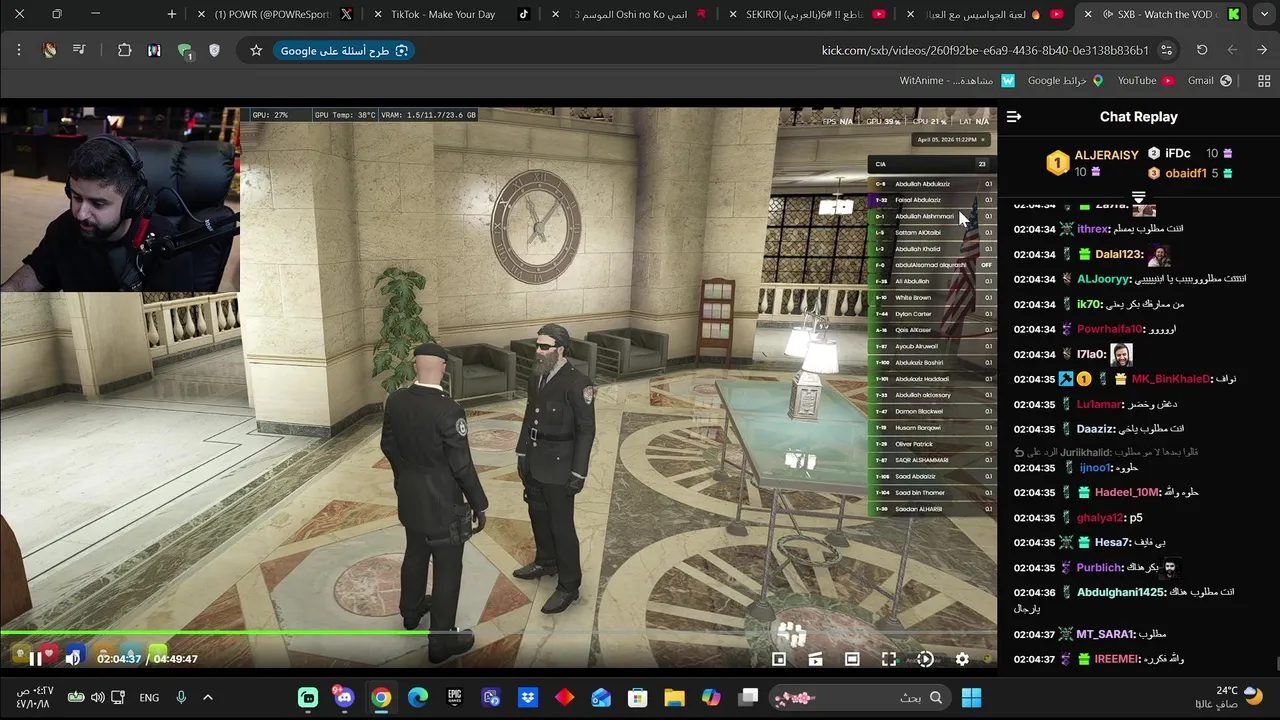Open YouTube bookmark
The image size is (1280, 720).
[1146, 81]
